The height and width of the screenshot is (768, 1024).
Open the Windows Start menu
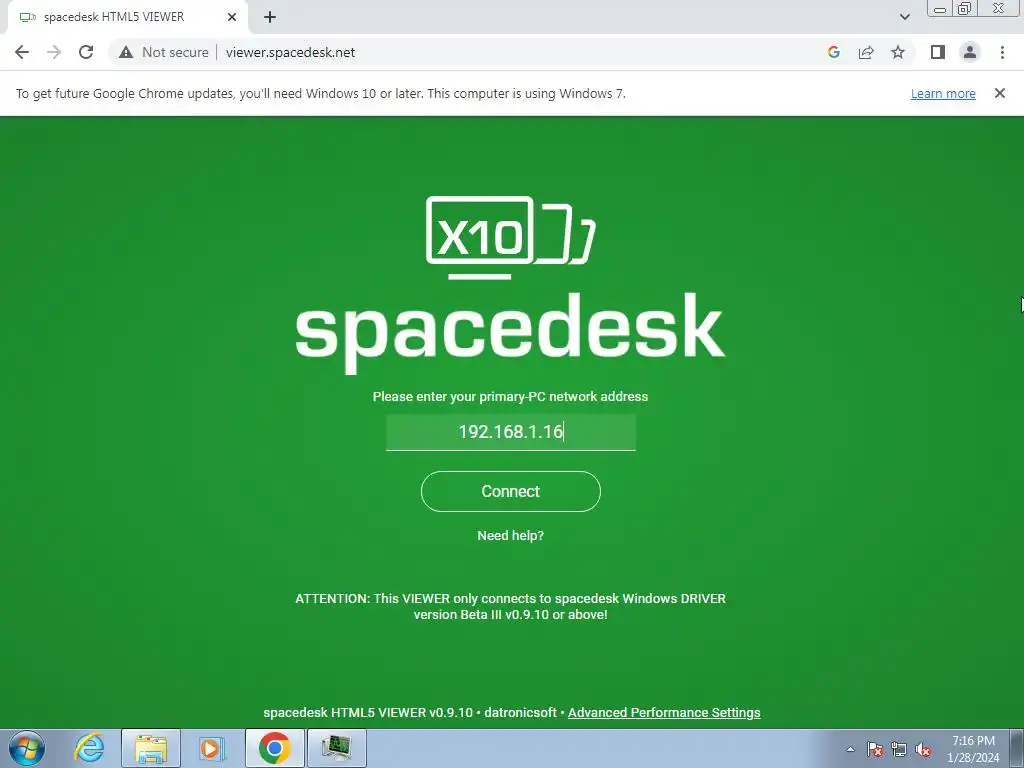tap(27, 748)
